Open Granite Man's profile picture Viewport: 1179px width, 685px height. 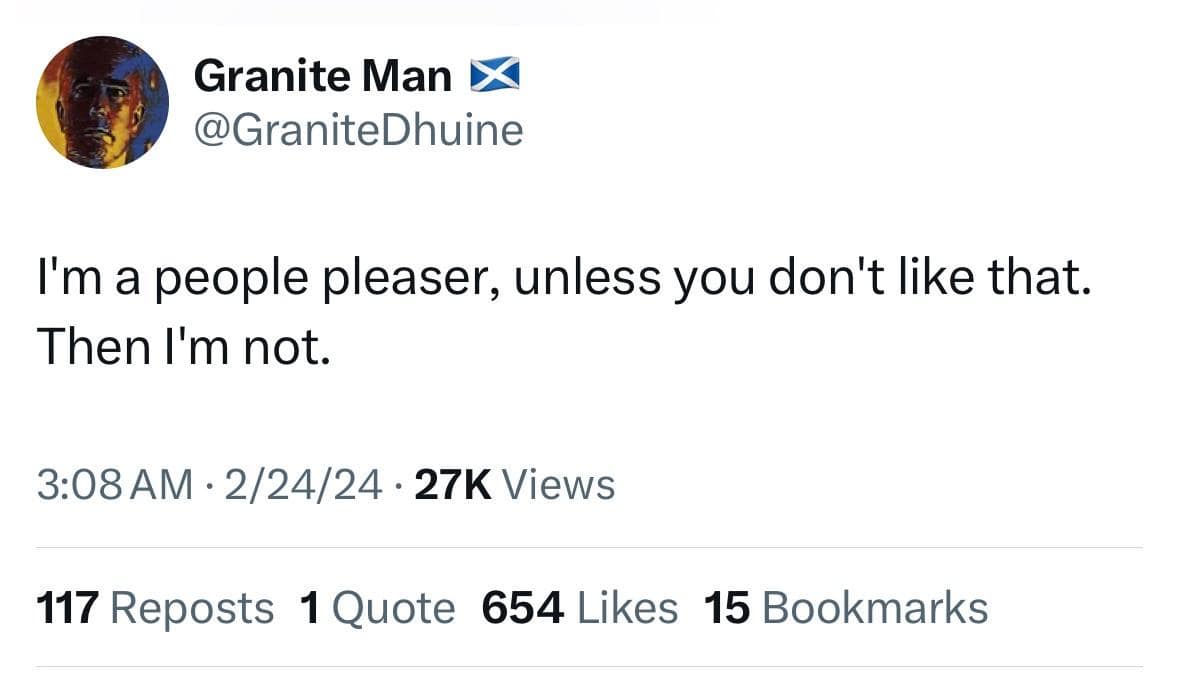pyautogui.click(x=101, y=102)
